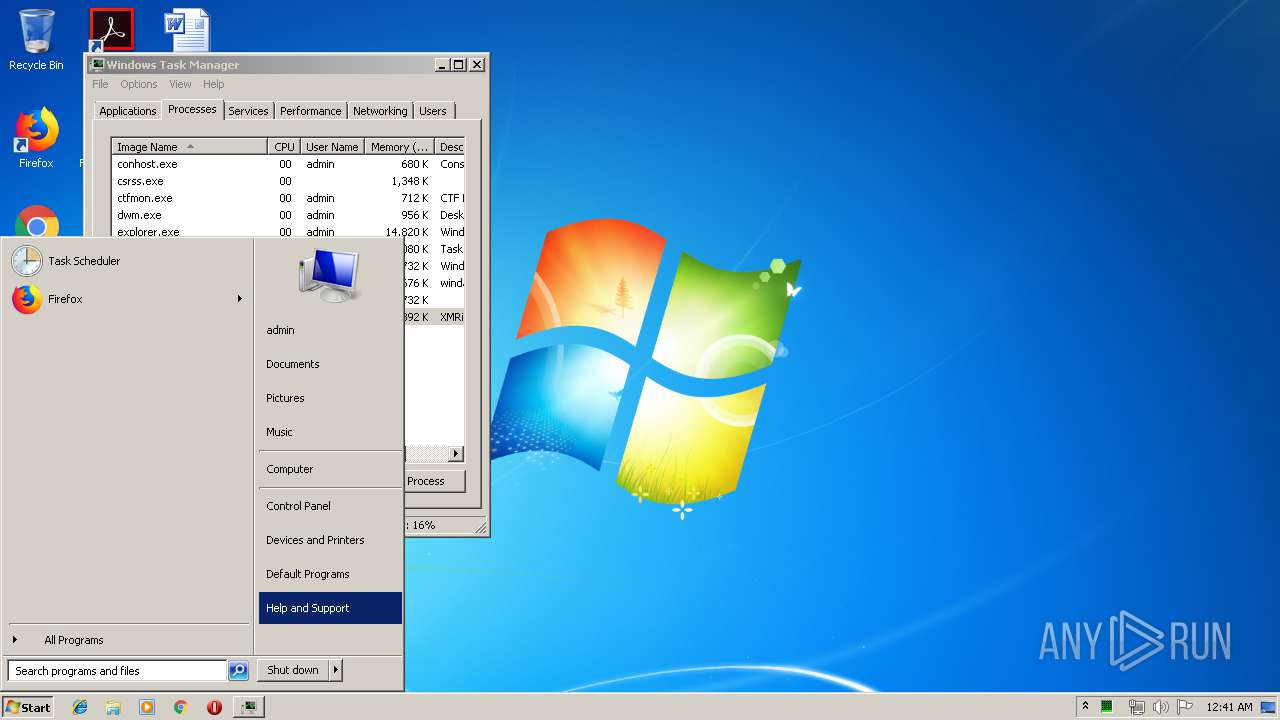The image size is (1280, 720).
Task: Switch to Performance tab
Action: click(310, 111)
